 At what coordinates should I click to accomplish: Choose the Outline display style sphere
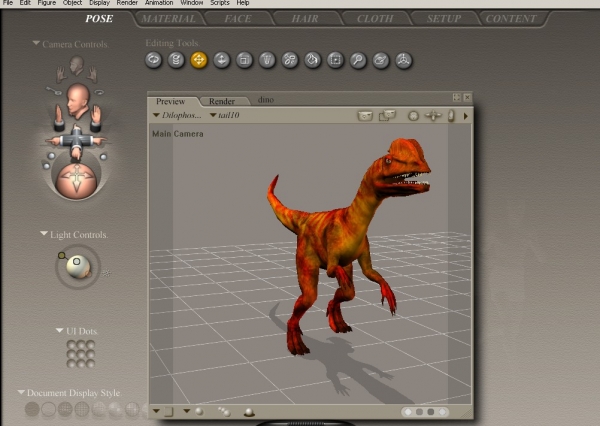tap(49, 409)
